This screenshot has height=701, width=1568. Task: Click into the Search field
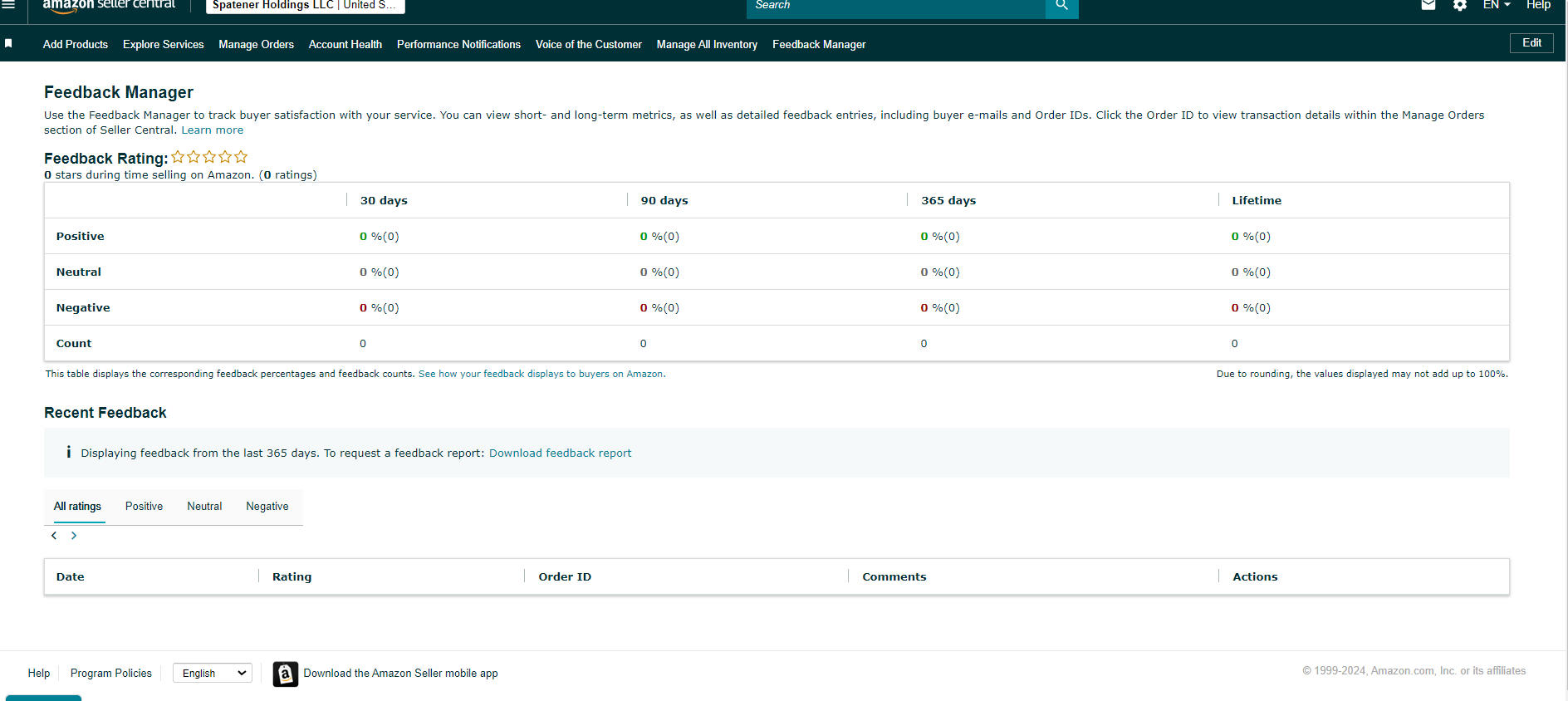[x=896, y=6]
